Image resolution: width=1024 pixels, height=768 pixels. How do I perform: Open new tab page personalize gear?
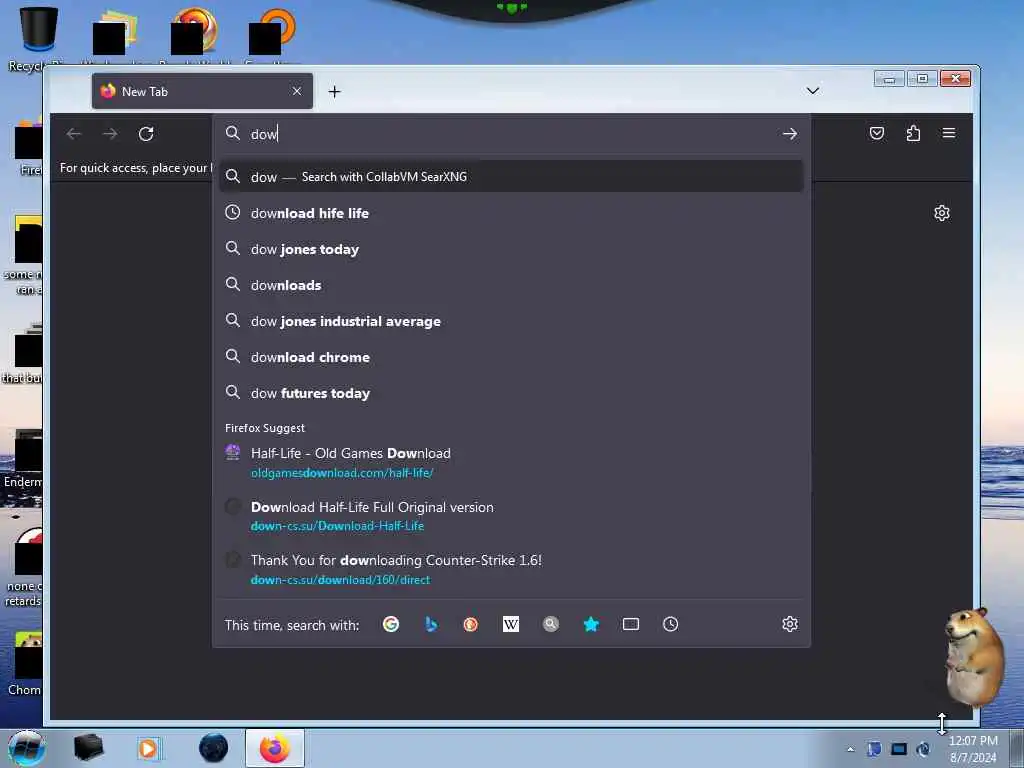(x=942, y=213)
